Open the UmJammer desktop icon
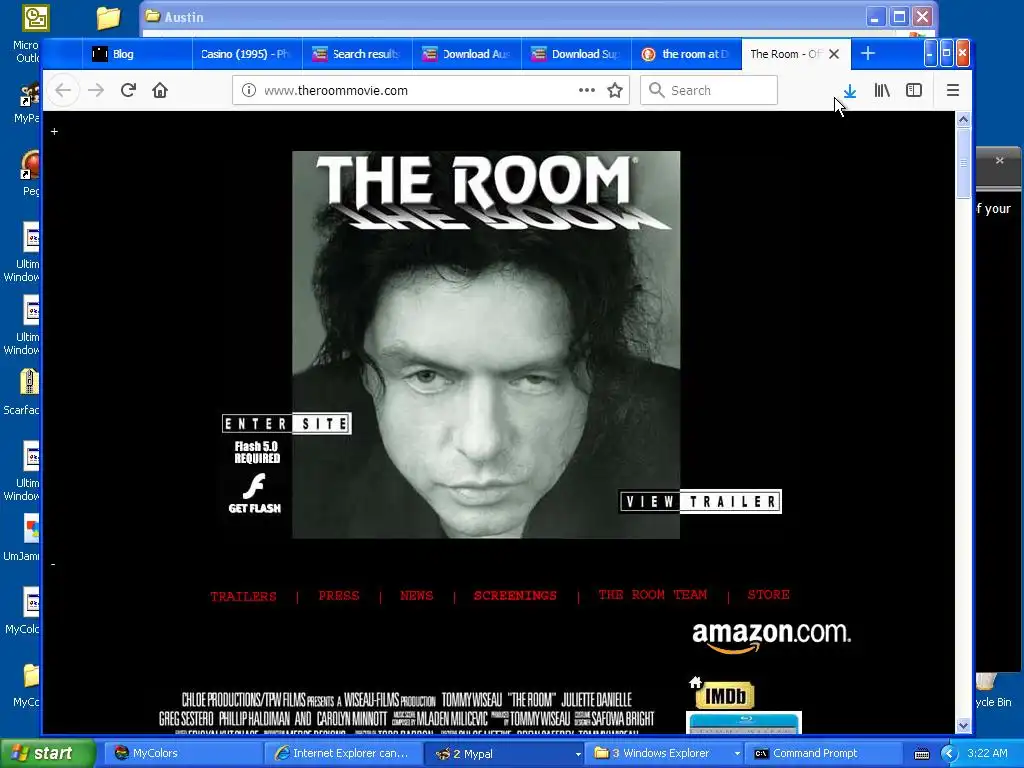1024x768 pixels. coord(23,538)
